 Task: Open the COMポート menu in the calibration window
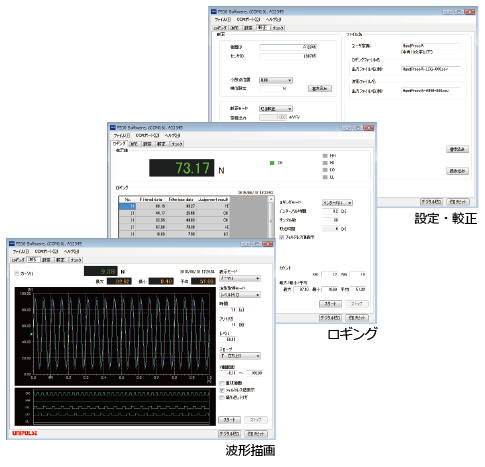click(248, 20)
